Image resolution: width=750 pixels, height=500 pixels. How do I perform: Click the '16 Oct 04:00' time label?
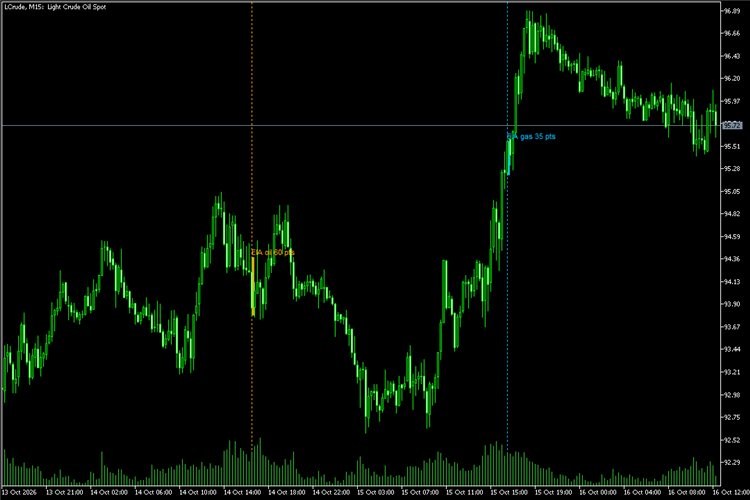642,492
